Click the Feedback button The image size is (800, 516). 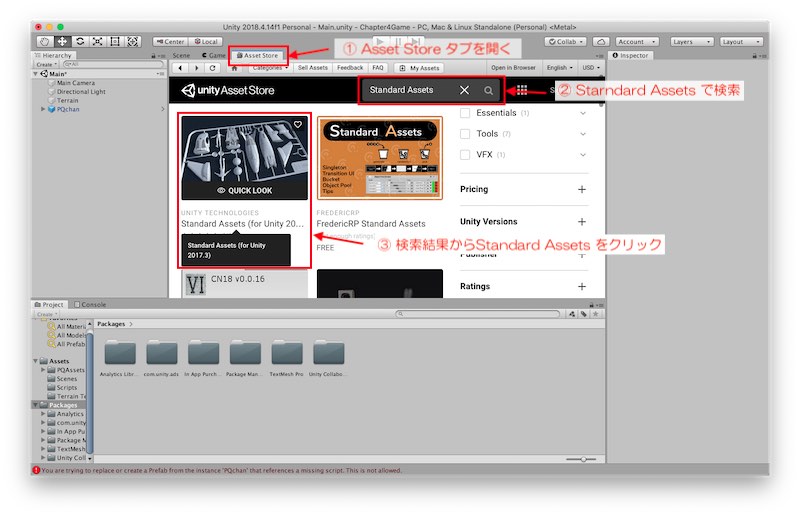click(x=350, y=68)
